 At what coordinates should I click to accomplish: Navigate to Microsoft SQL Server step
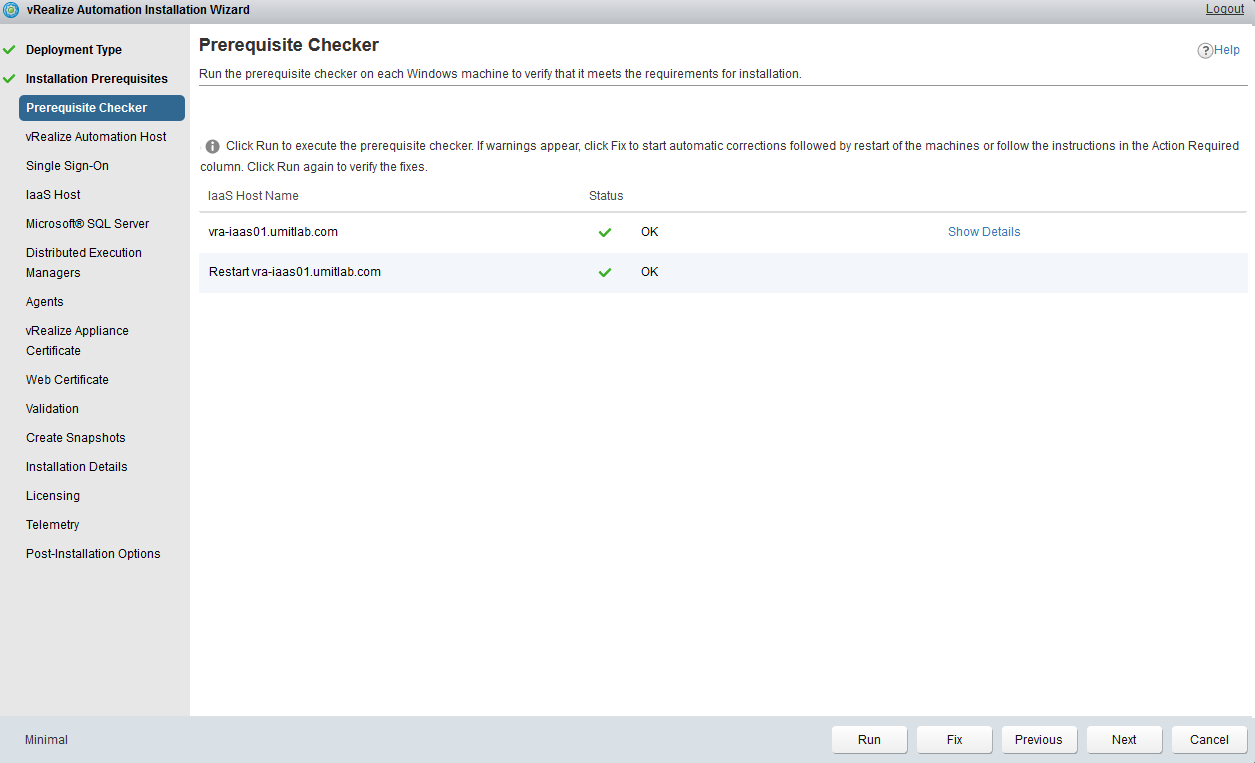[x=87, y=224]
